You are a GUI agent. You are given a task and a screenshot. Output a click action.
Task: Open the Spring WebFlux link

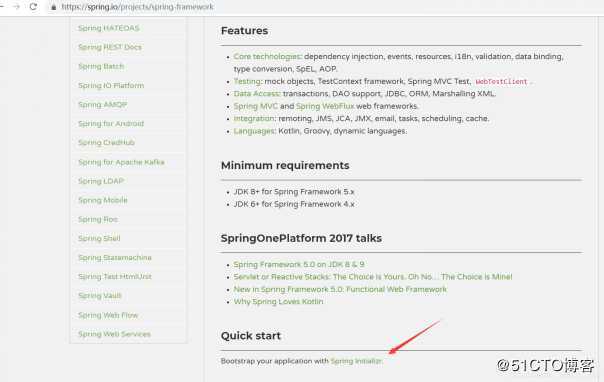(325, 106)
